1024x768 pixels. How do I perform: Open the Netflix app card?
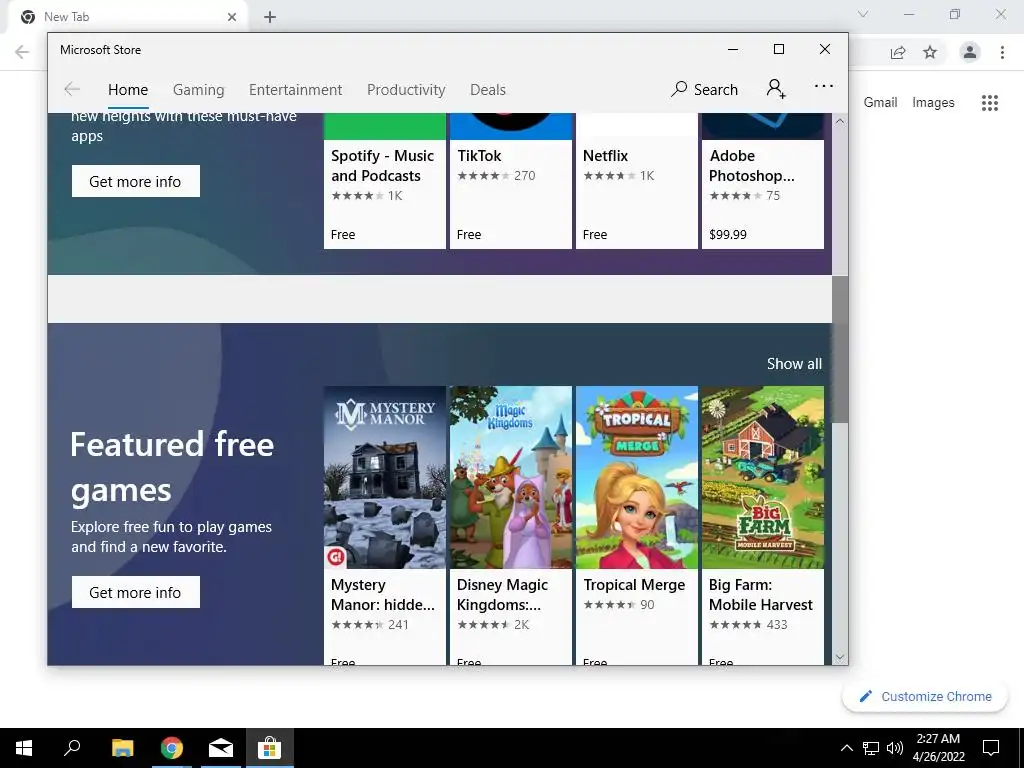click(637, 181)
